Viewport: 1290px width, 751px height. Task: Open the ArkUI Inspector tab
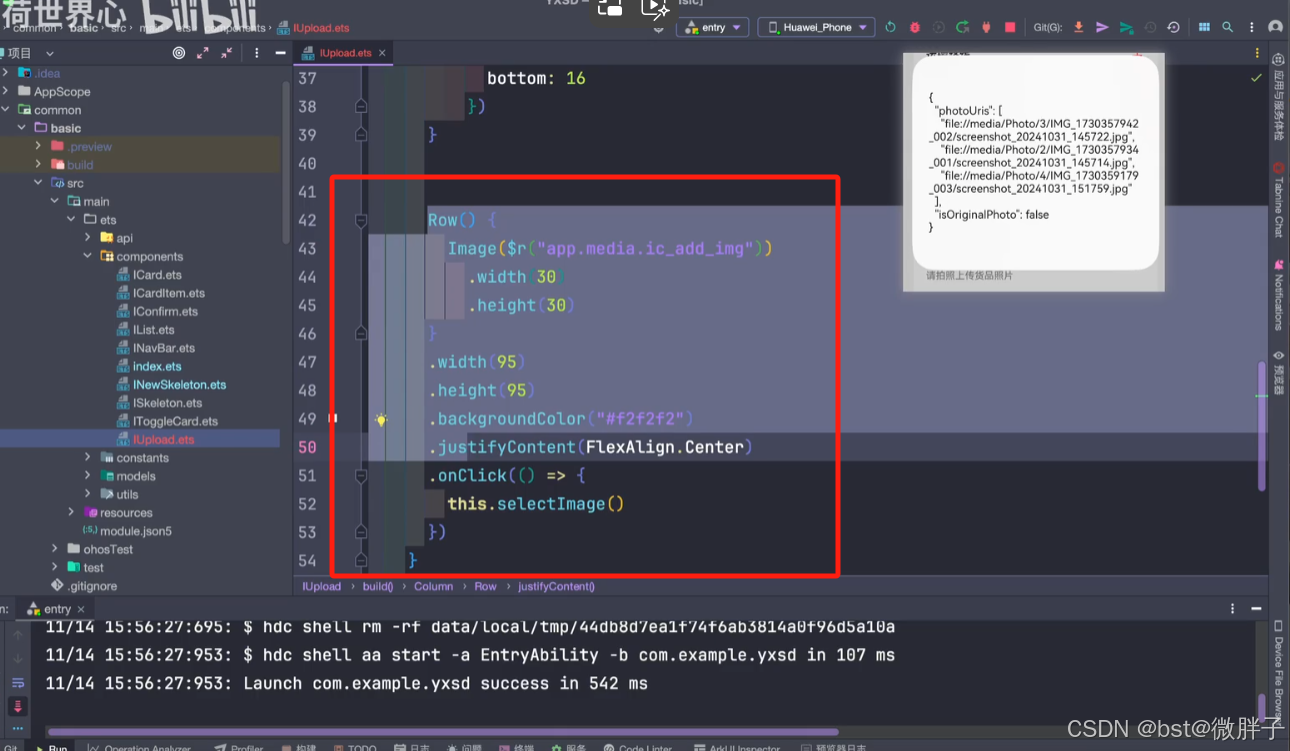point(736,747)
